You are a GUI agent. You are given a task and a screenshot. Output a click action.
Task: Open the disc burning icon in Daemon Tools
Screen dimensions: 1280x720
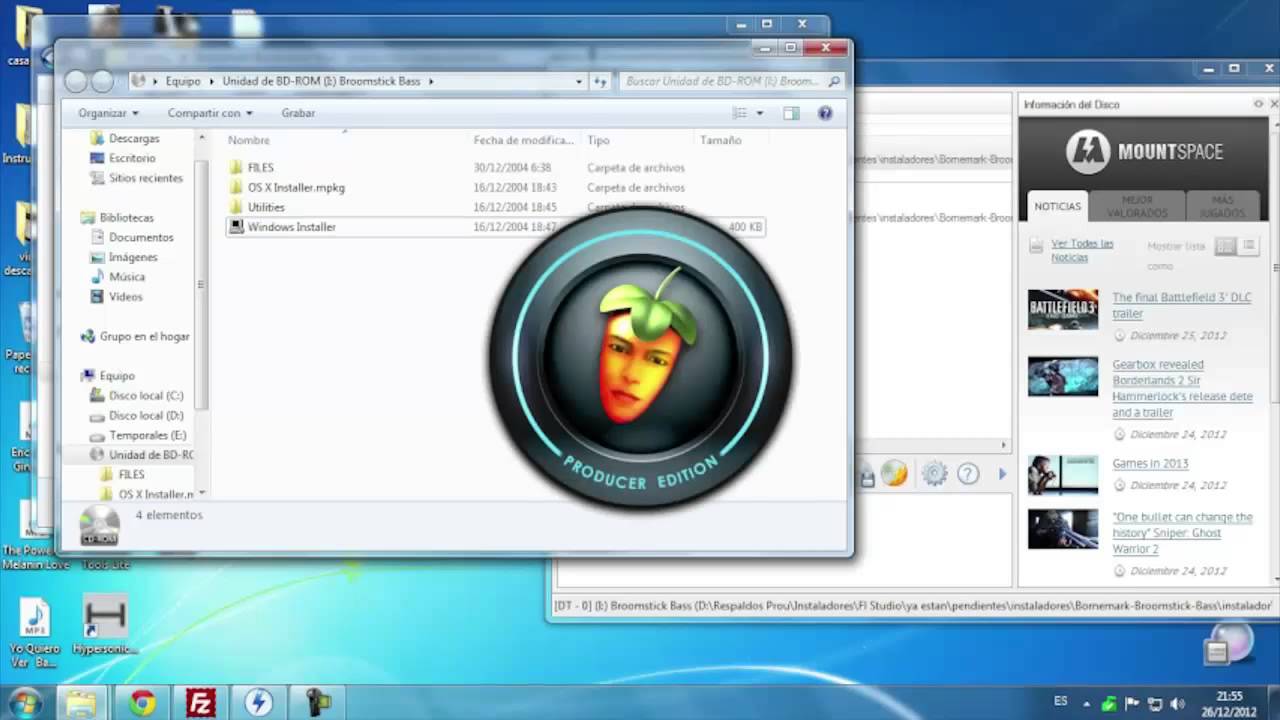[893, 474]
